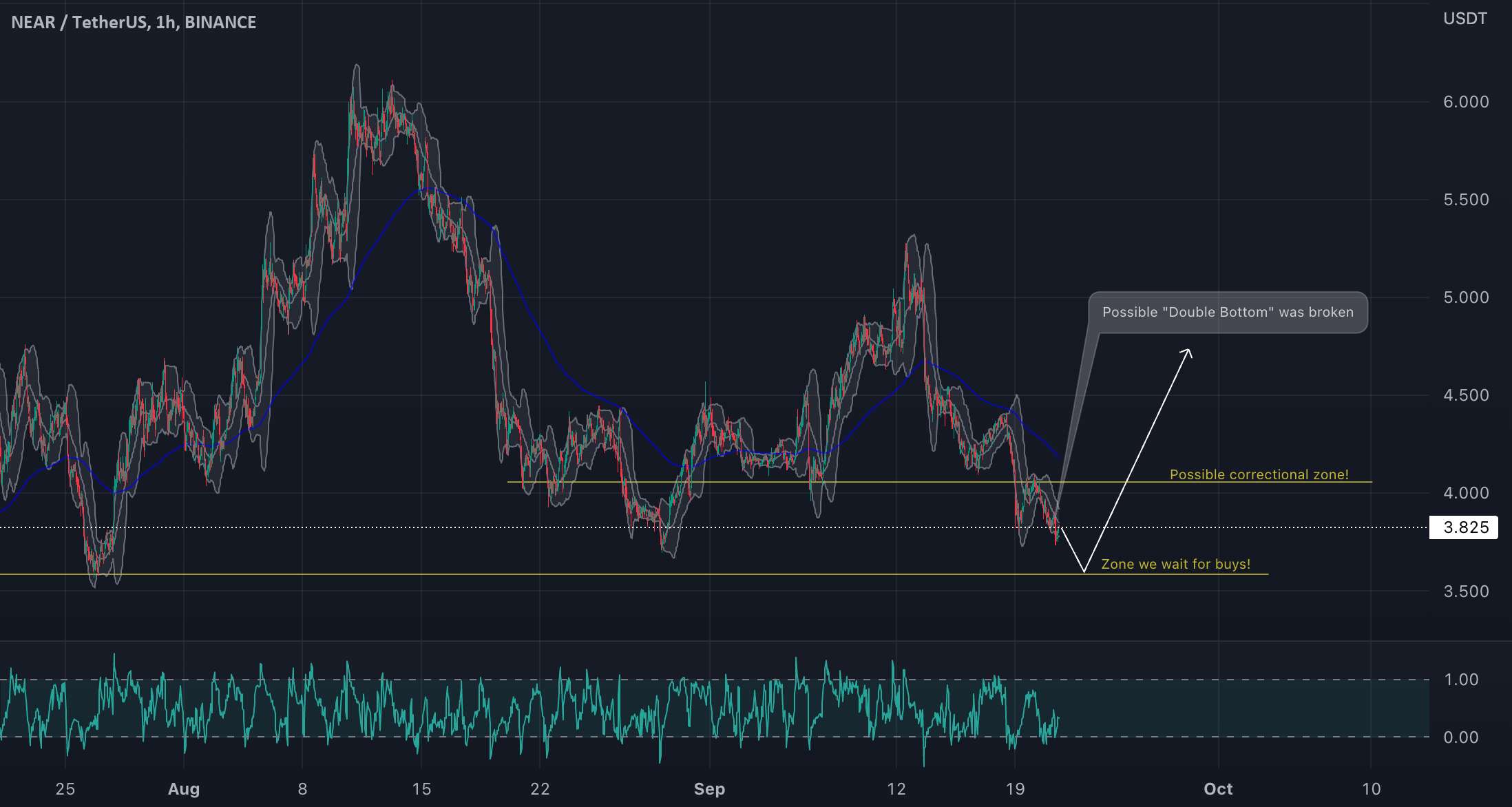Click the 22 date label on time axis
1512x807 pixels.
(x=540, y=789)
